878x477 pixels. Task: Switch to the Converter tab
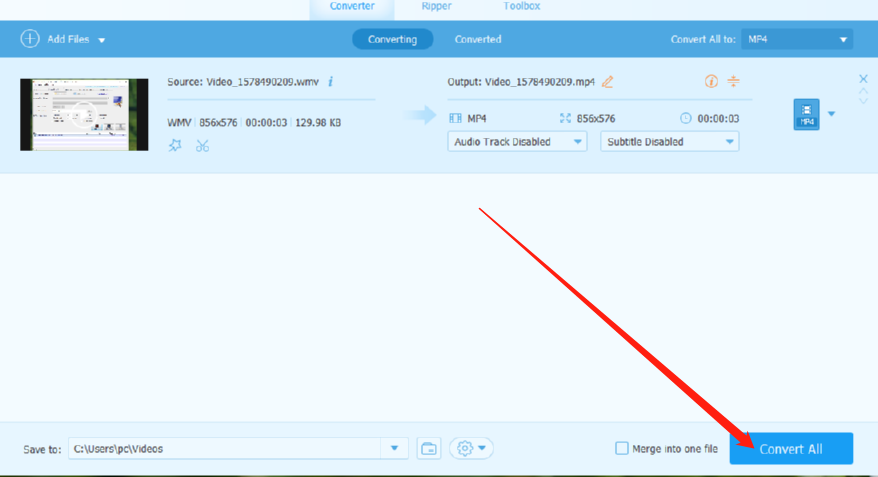tap(352, 6)
